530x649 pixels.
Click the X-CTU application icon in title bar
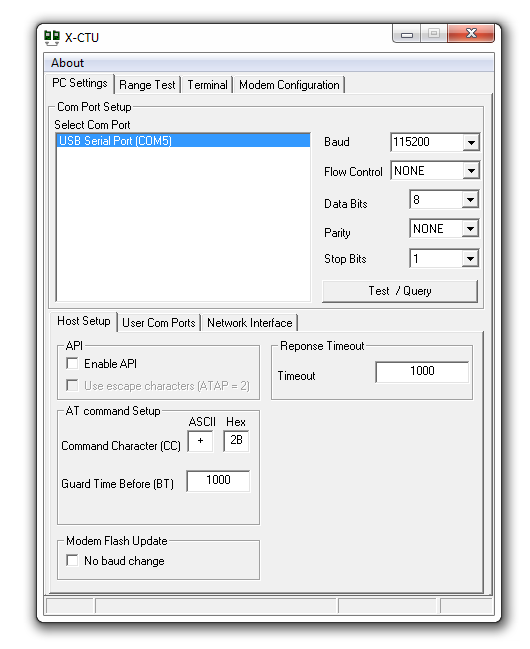coord(52,38)
